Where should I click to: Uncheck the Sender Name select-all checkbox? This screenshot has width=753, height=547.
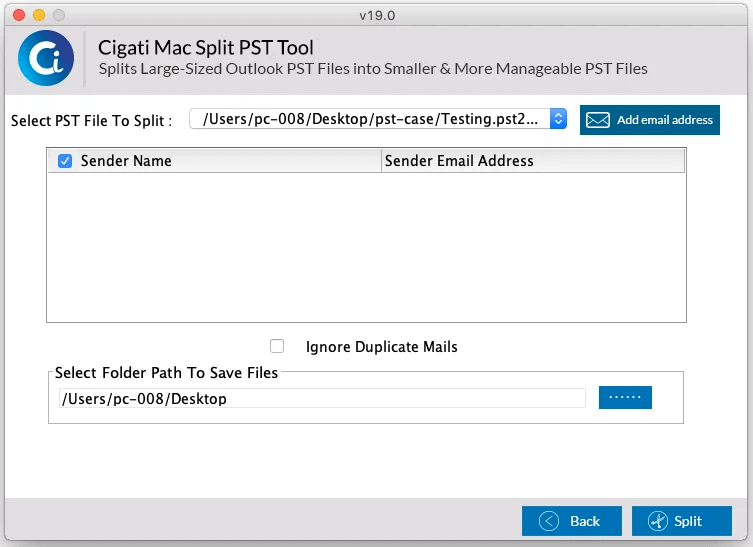tap(65, 161)
